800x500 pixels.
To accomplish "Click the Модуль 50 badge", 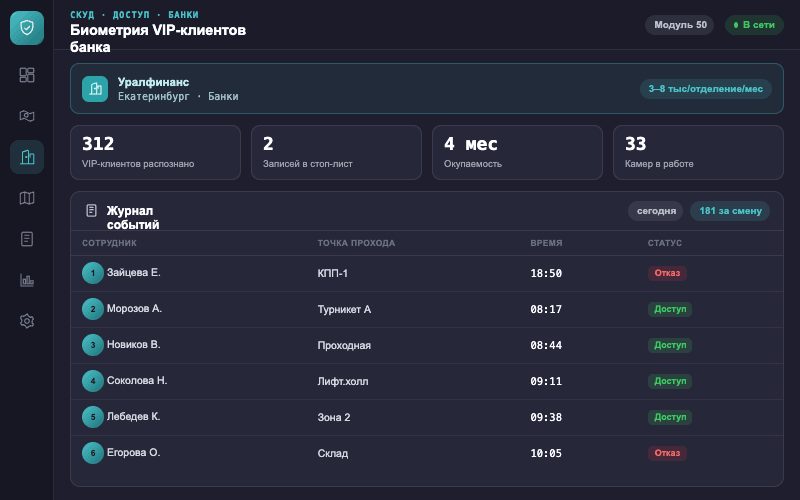I will pyautogui.click(x=680, y=24).
